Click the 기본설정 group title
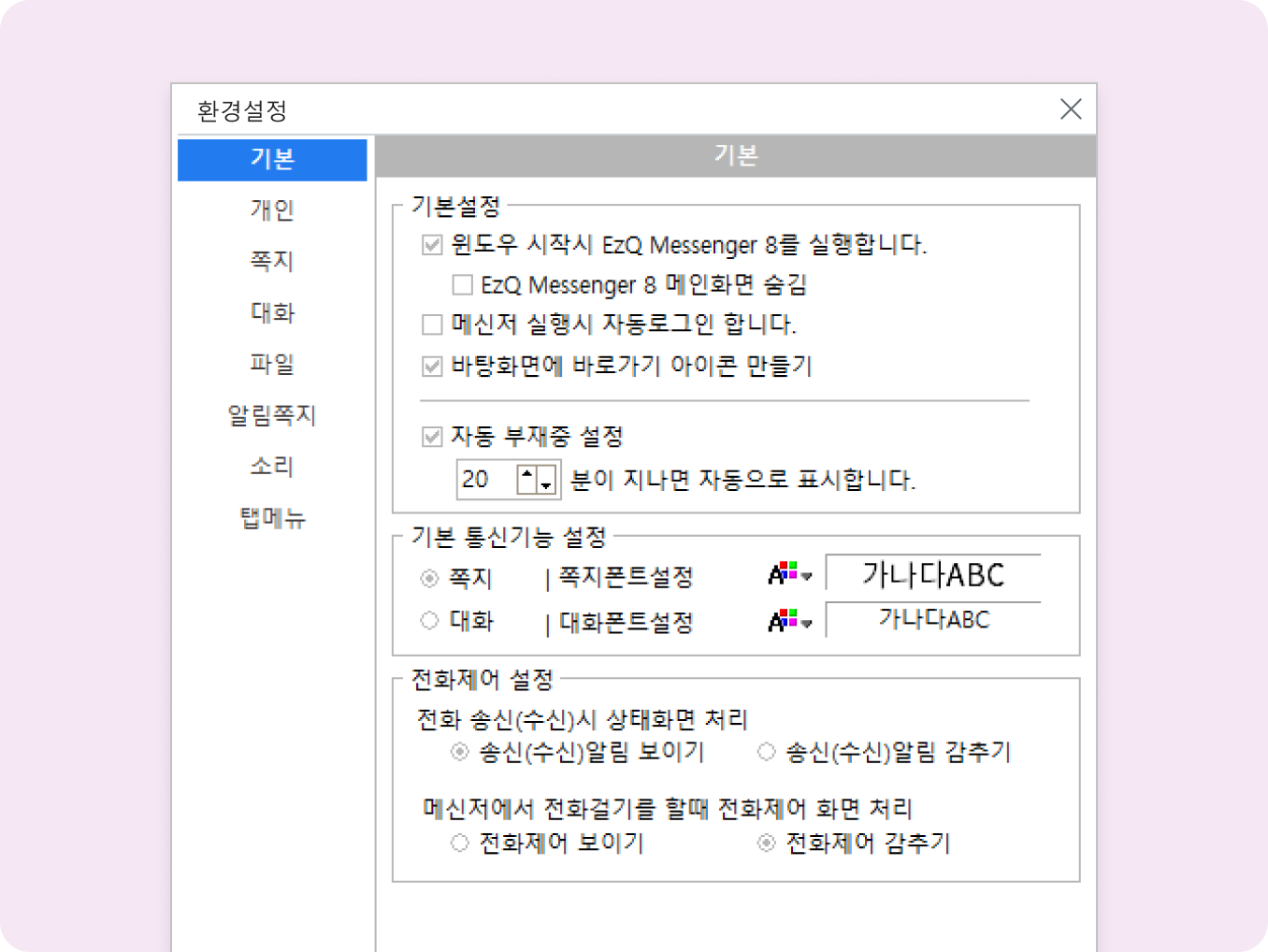Image resolution: width=1268 pixels, height=952 pixels. [x=456, y=206]
